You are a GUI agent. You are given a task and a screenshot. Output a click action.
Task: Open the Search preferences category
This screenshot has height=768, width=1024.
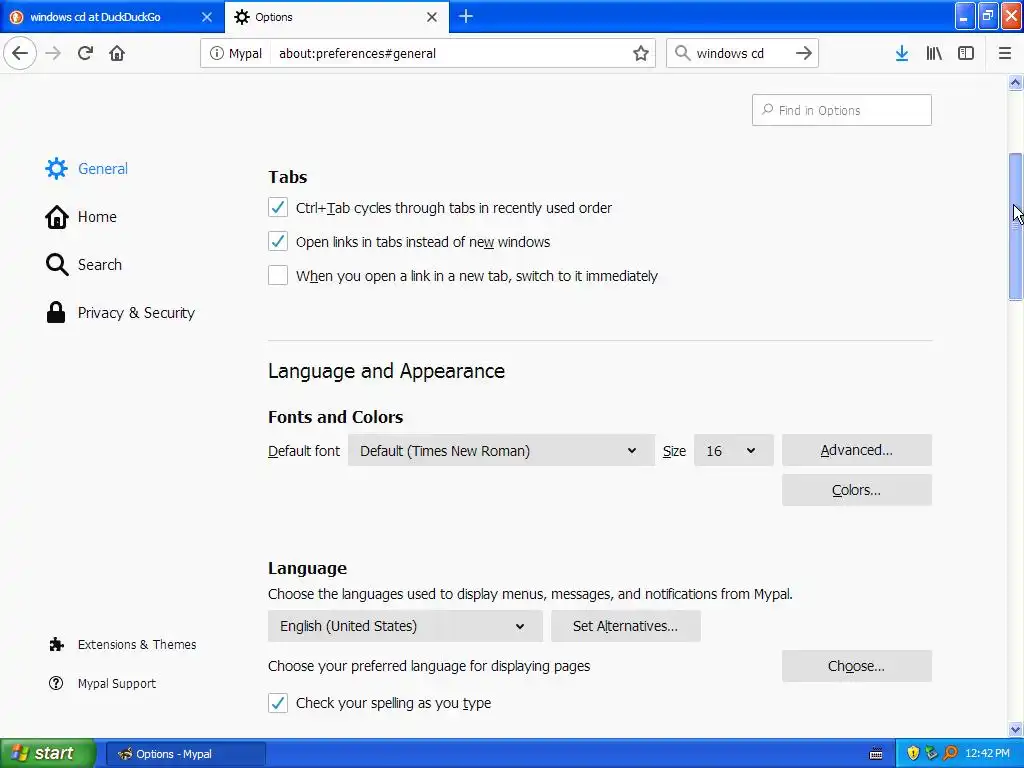pyautogui.click(x=84, y=264)
